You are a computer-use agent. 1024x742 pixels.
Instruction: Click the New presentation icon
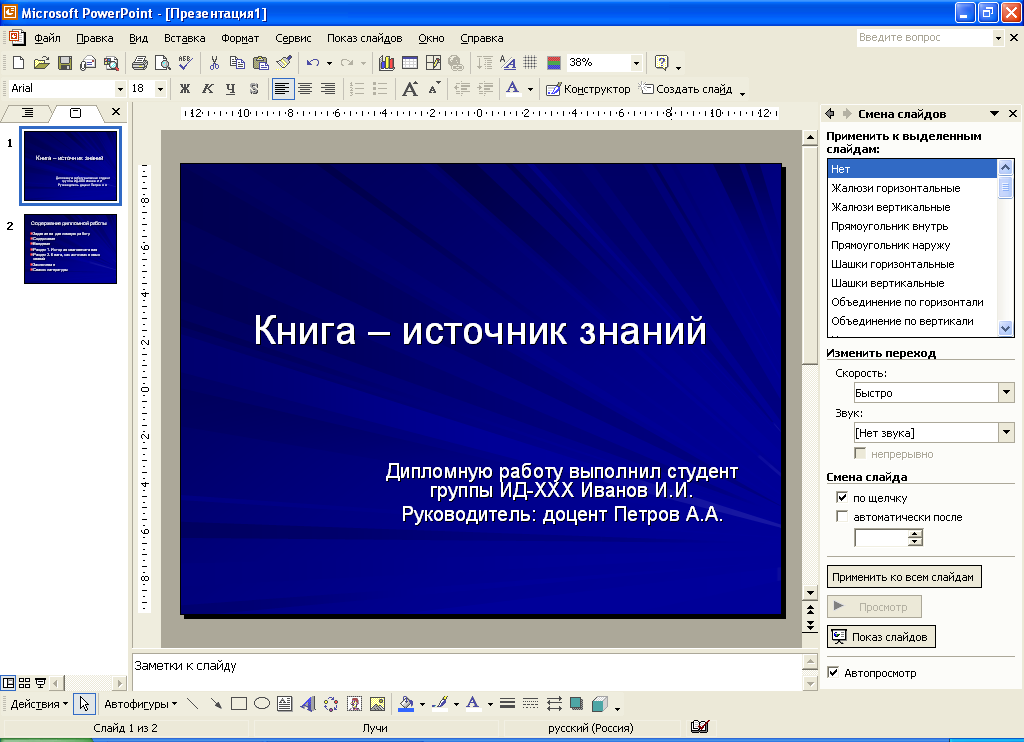(18, 63)
